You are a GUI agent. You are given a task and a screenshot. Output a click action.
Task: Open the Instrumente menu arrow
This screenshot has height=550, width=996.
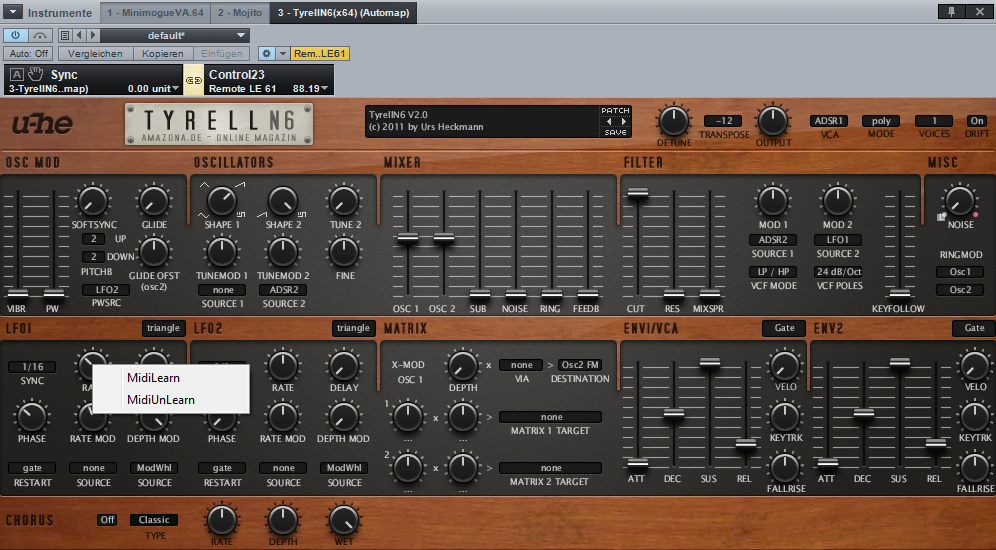point(12,12)
